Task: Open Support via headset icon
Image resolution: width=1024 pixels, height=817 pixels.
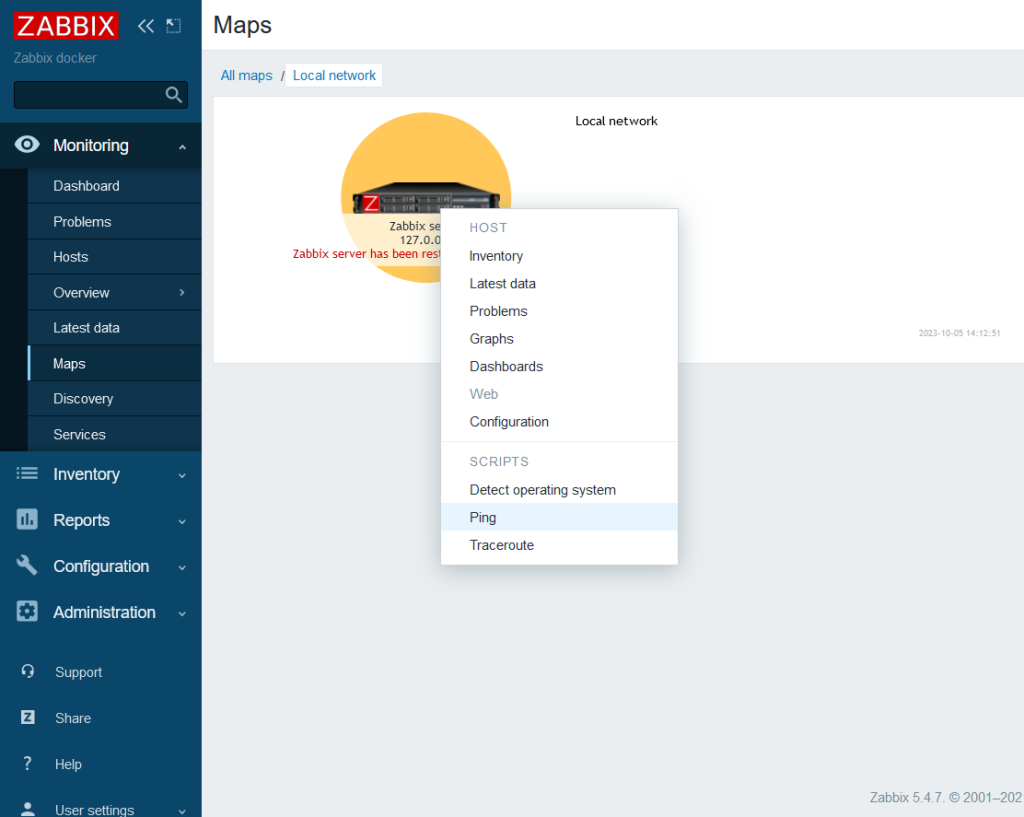Action: click(28, 672)
